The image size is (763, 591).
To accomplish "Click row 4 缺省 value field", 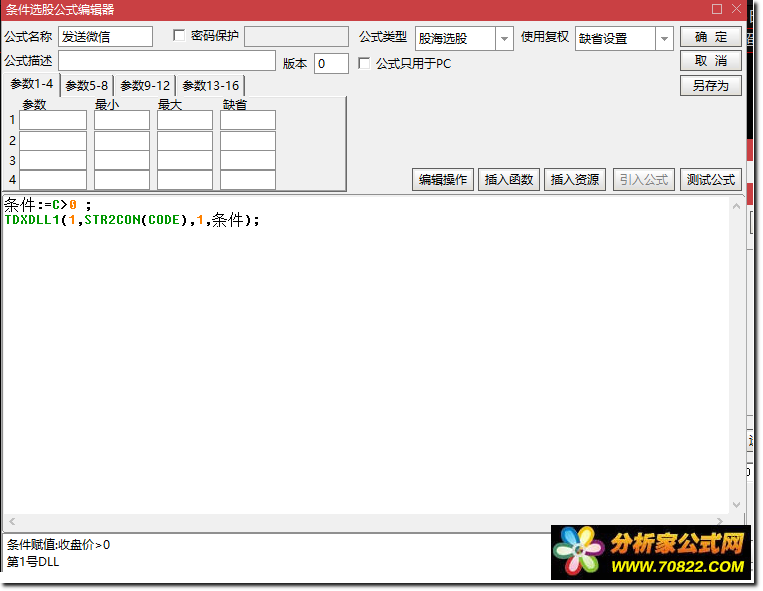I will pos(248,179).
